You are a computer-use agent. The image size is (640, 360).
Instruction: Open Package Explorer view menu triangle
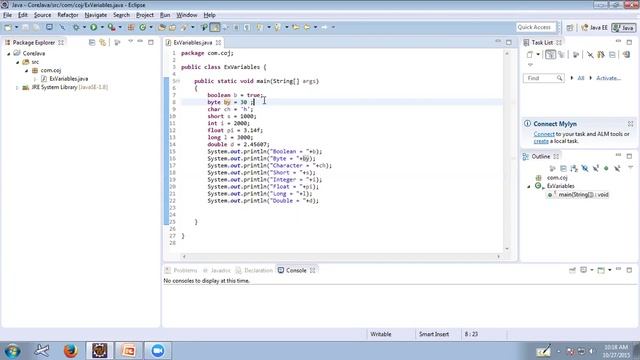coord(130,42)
